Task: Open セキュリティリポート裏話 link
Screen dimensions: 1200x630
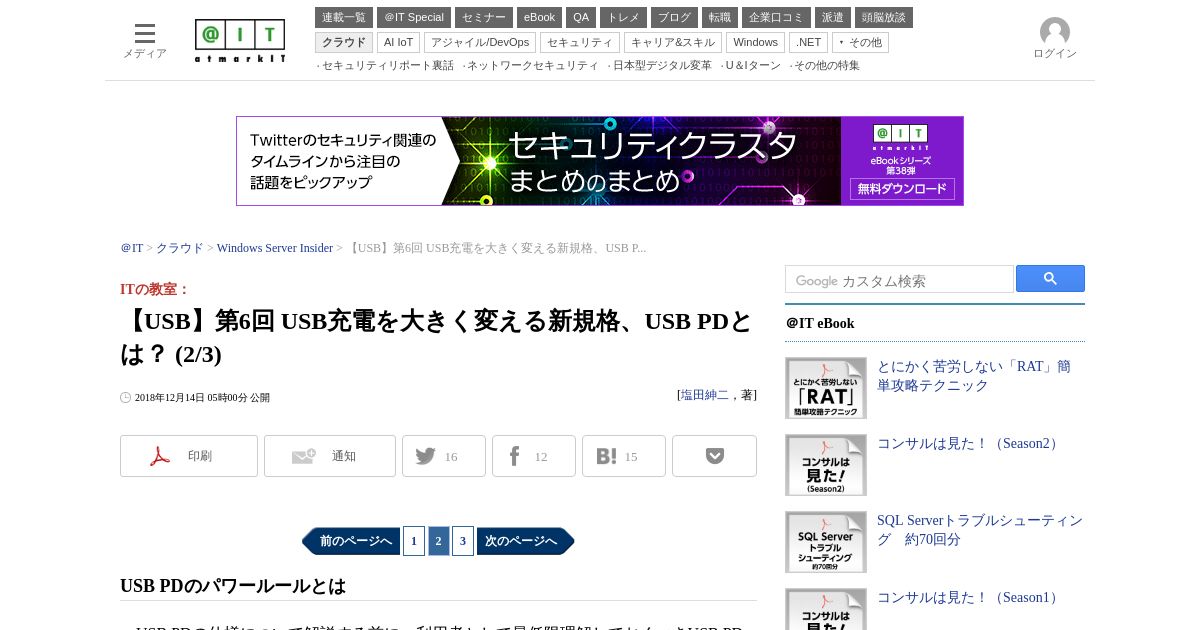Action: (388, 66)
